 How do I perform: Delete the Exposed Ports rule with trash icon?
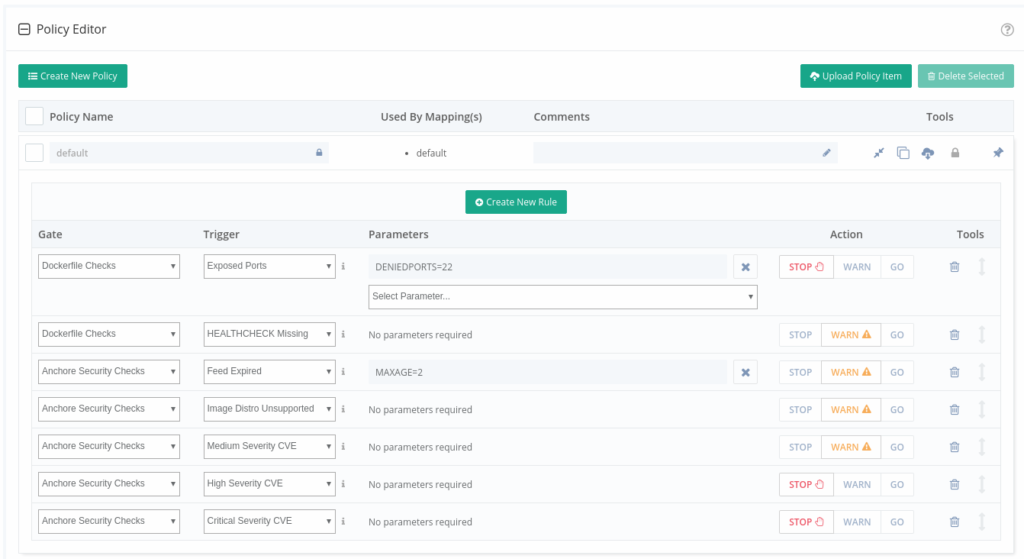[x=954, y=267]
